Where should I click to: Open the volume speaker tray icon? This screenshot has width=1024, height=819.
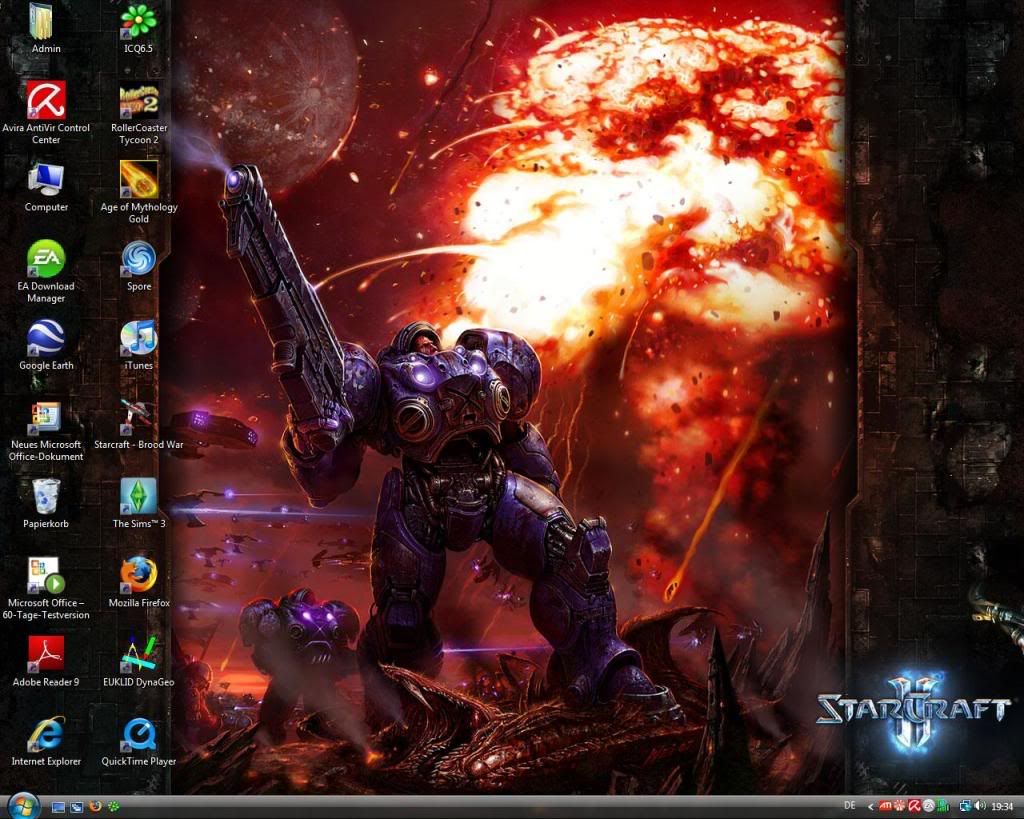980,806
